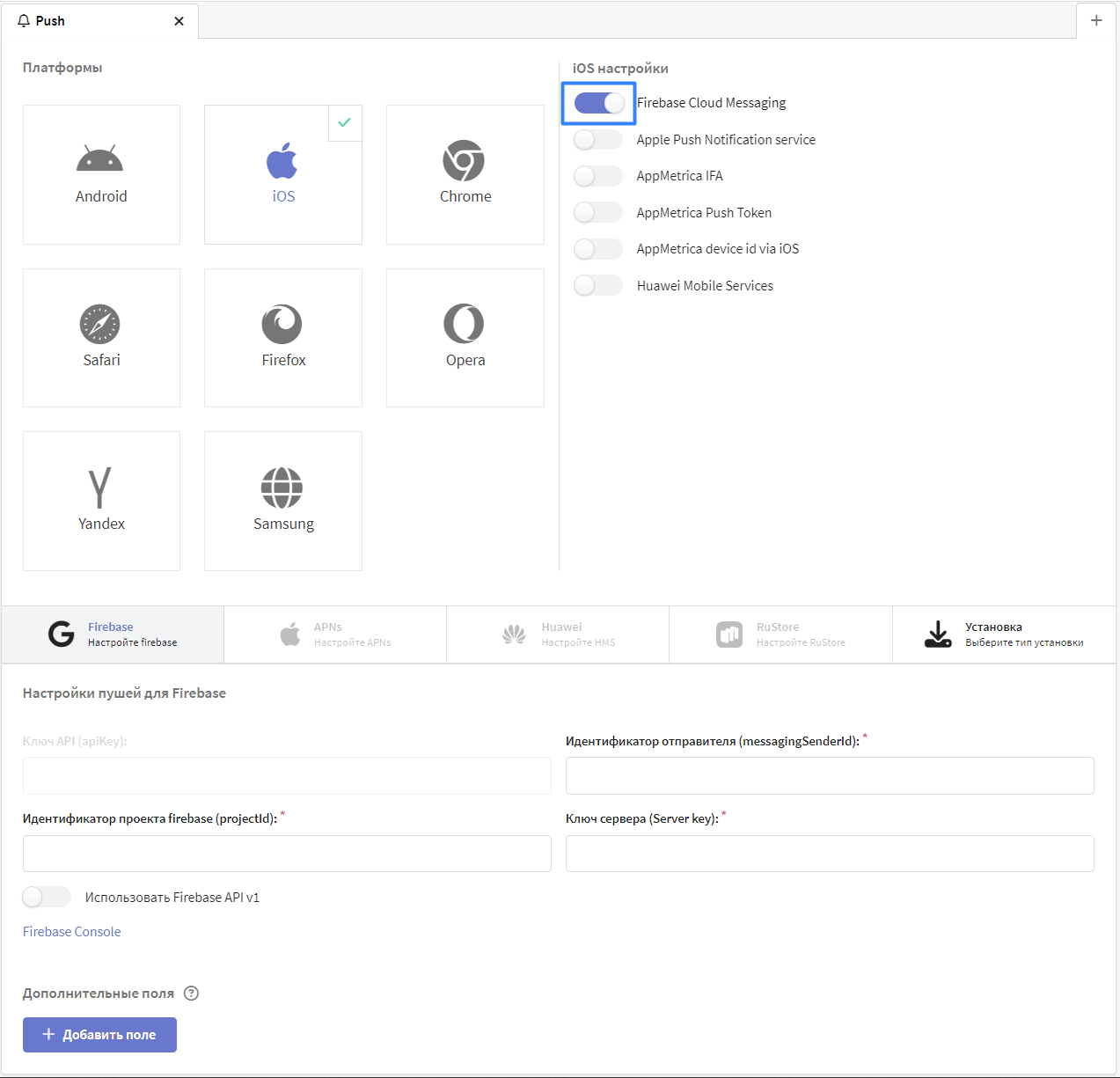Focus the Ключ API (apiKey) input field

(x=287, y=776)
